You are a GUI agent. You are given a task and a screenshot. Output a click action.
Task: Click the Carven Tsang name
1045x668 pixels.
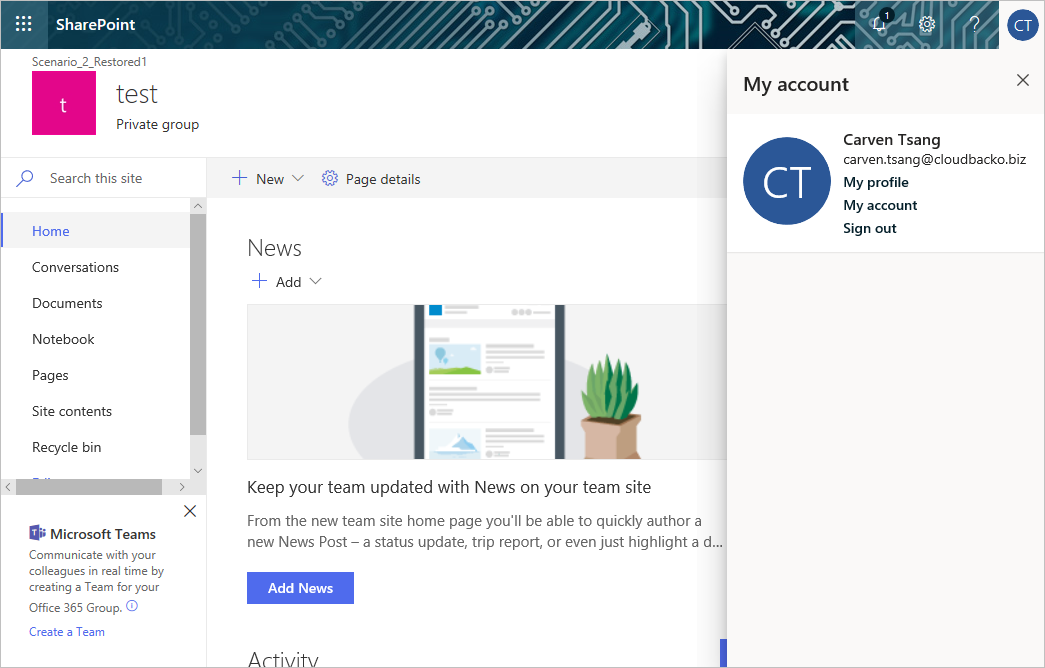click(892, 139)
